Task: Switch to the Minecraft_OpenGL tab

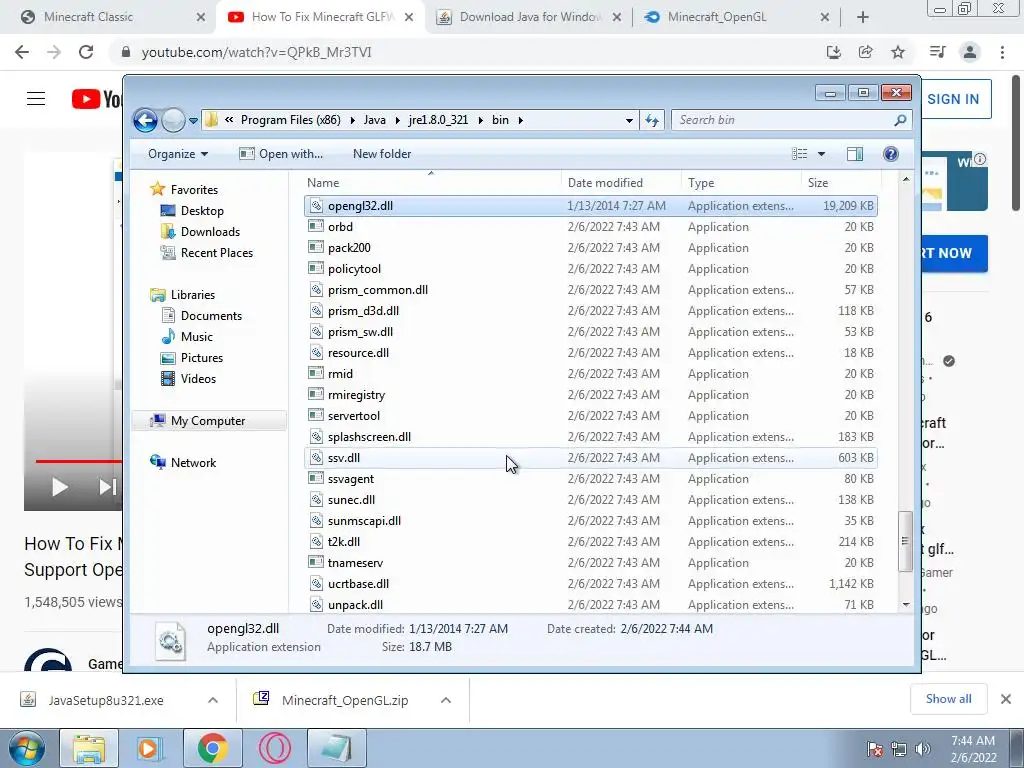Action: [737, 17]
